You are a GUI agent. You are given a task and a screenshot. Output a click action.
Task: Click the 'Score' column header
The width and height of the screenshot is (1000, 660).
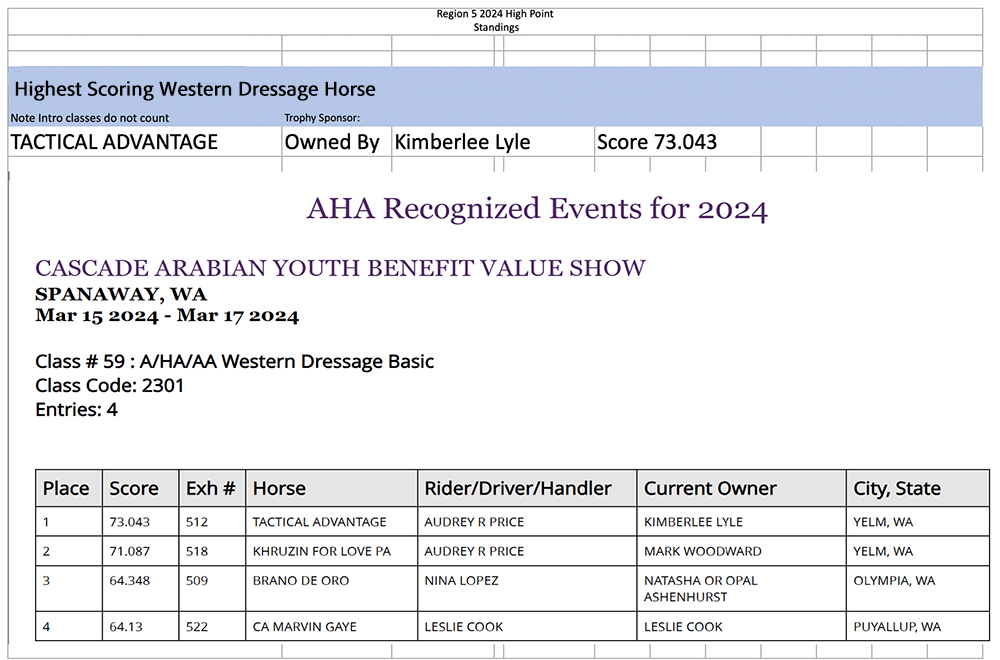pyautogui.click(x=140, y=488)
